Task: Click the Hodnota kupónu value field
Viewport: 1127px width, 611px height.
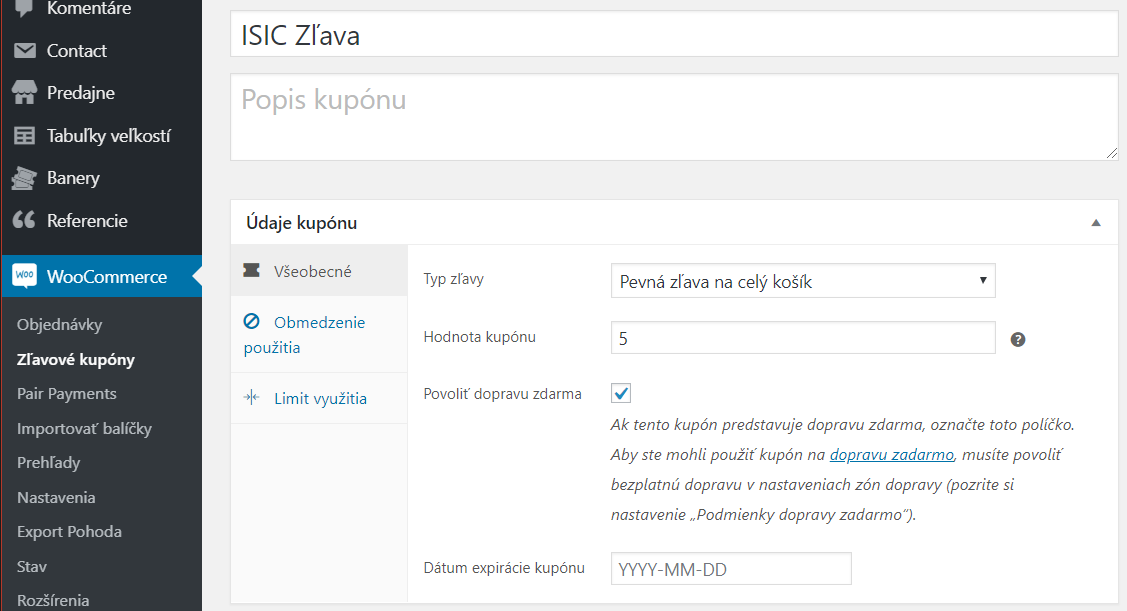Action: pyautogui.click(x=802, y=338)
